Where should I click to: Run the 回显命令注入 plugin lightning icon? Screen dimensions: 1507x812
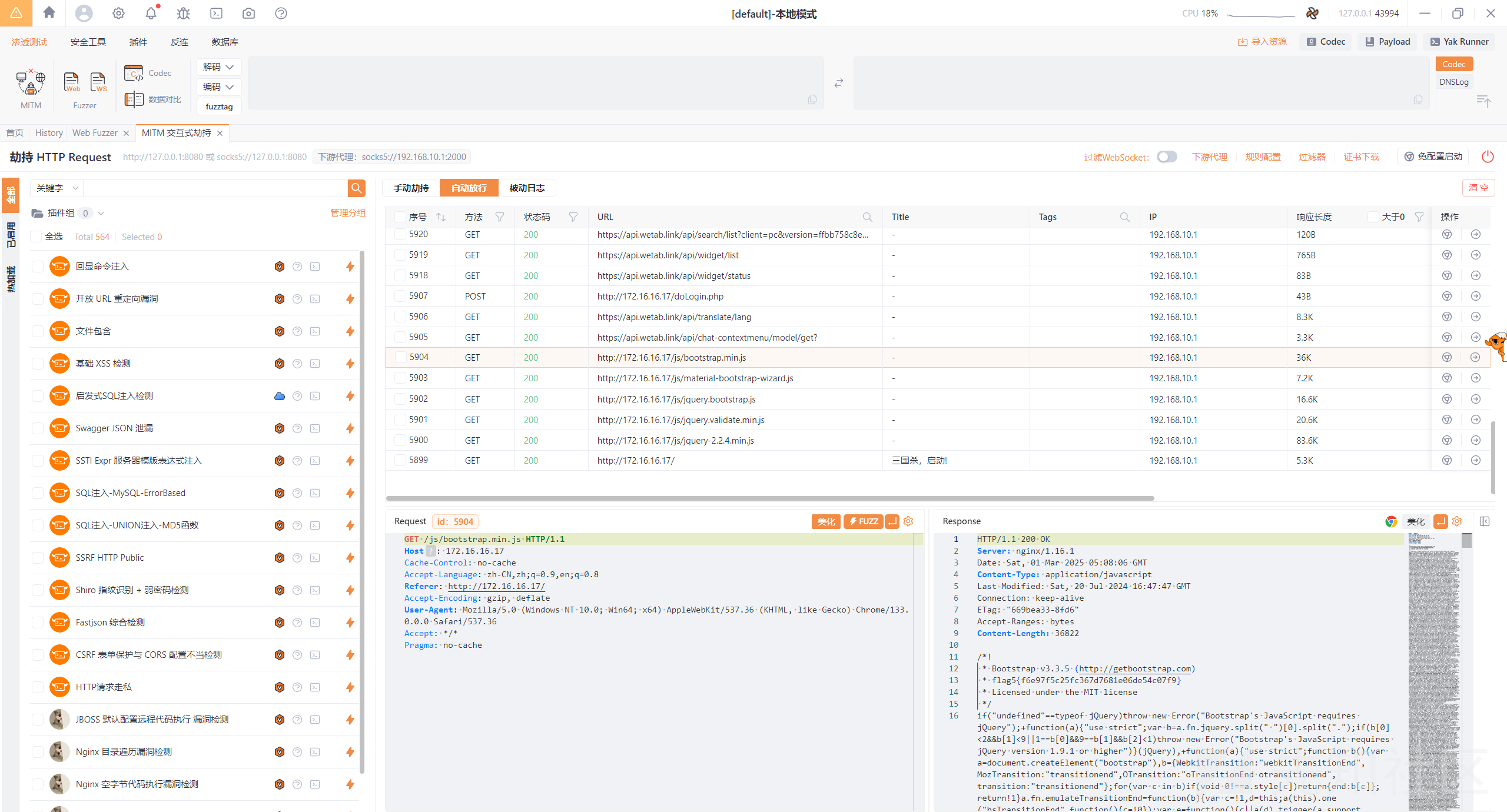tap(350, 267)
